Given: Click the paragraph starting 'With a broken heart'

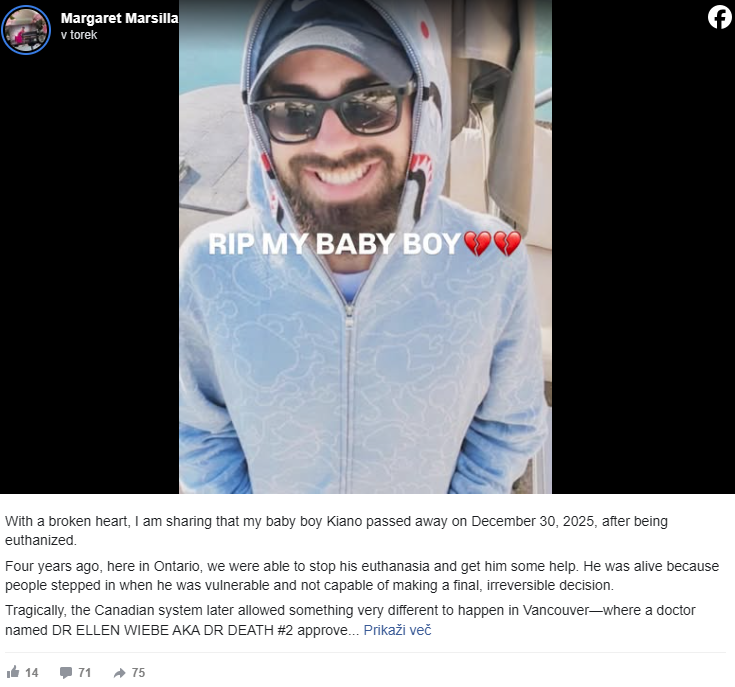Looking at the screenshot, I should tap(336, 530).
